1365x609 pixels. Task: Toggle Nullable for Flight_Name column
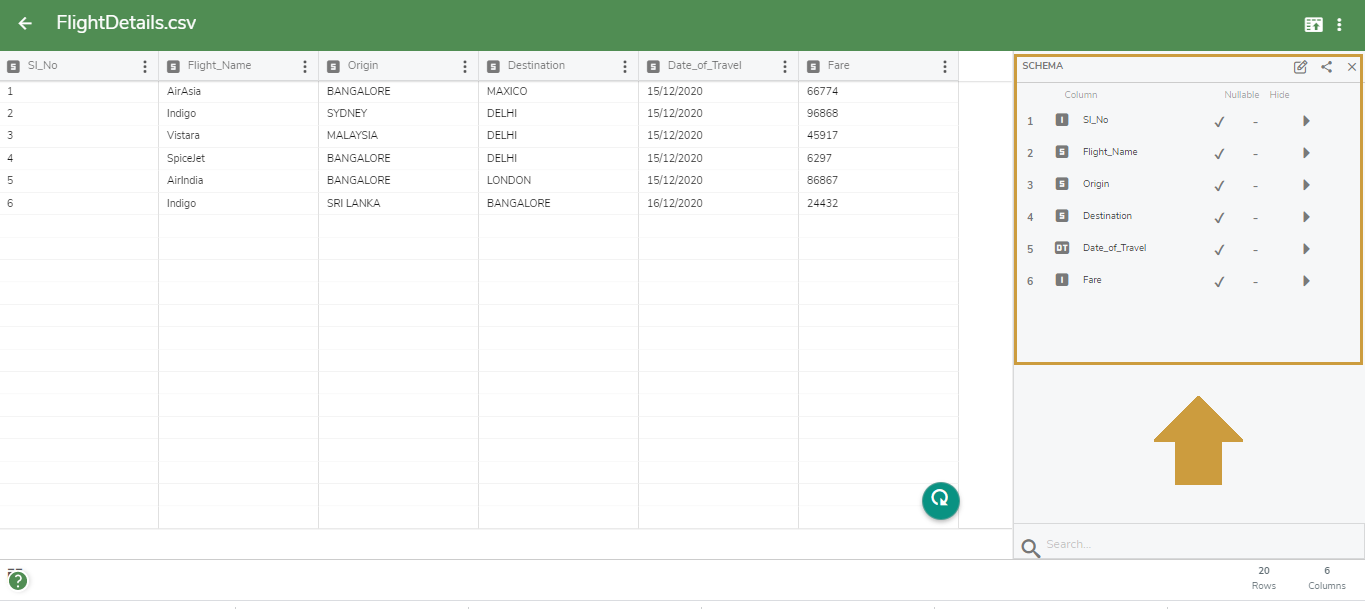click(x=1218, y=153)
